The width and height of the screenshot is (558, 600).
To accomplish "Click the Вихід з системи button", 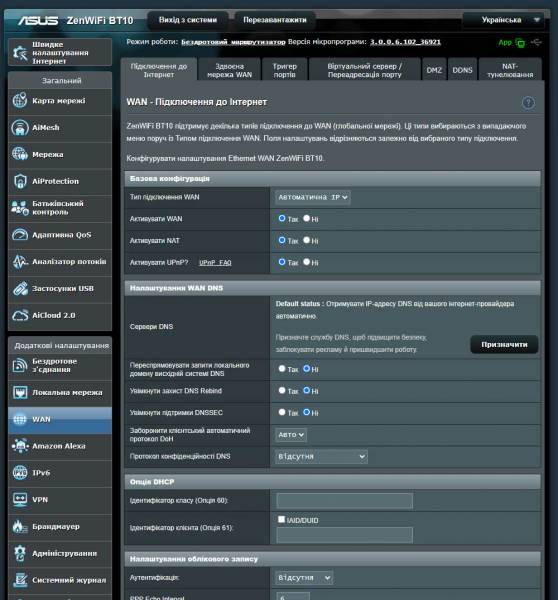I will [x=188, y=20].
